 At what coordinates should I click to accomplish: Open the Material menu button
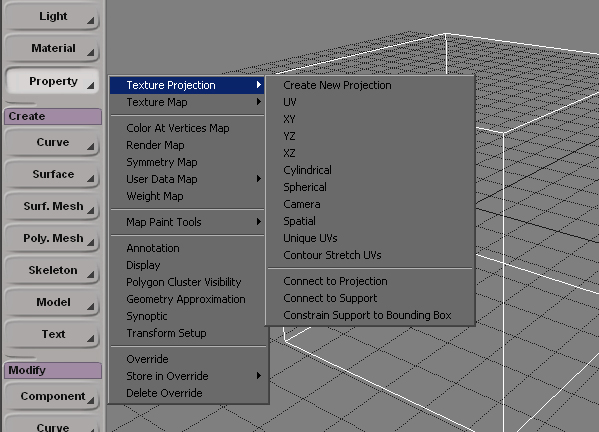[x=52, y=49]
